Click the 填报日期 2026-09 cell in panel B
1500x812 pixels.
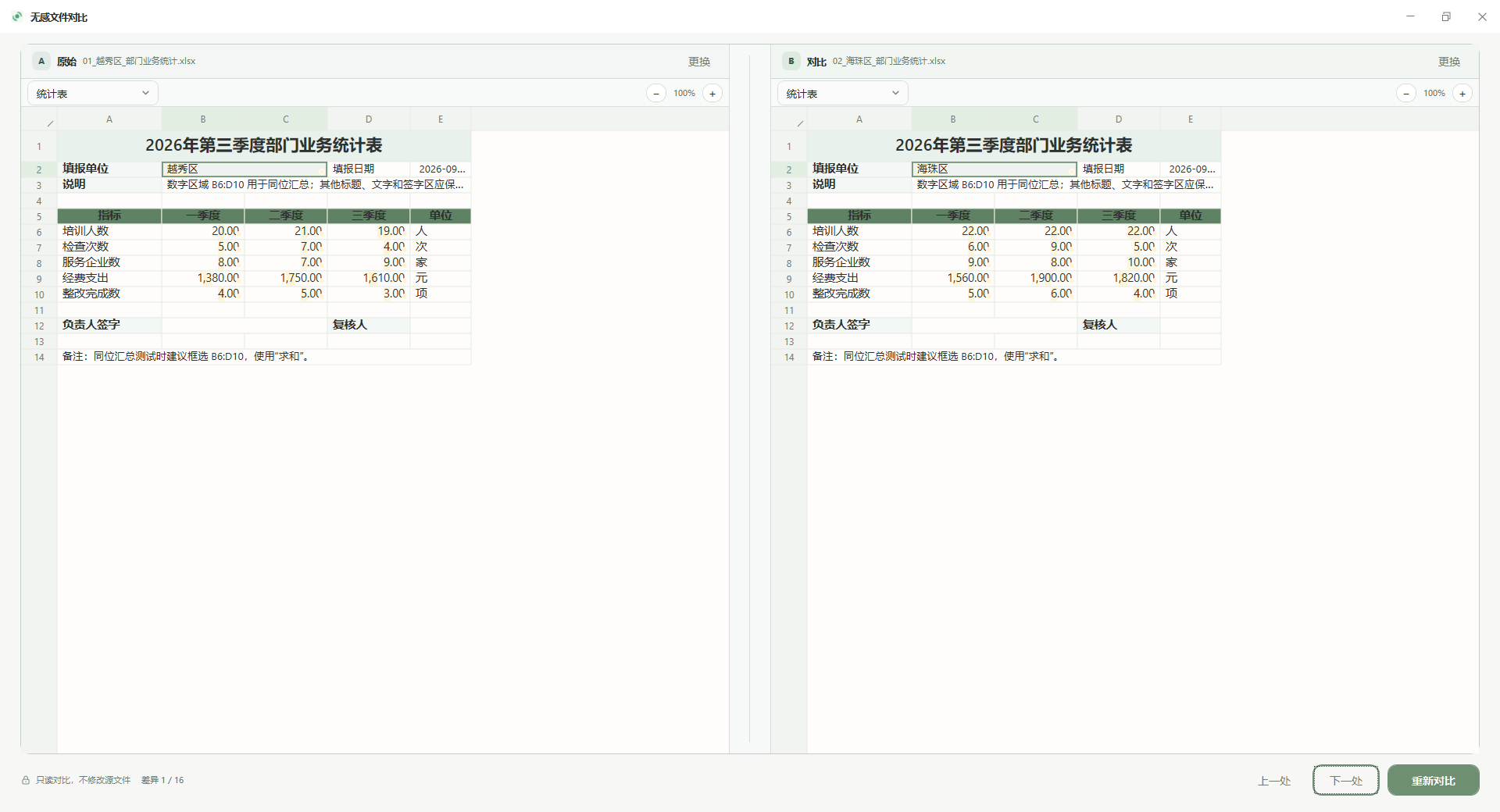(1191, 169)
